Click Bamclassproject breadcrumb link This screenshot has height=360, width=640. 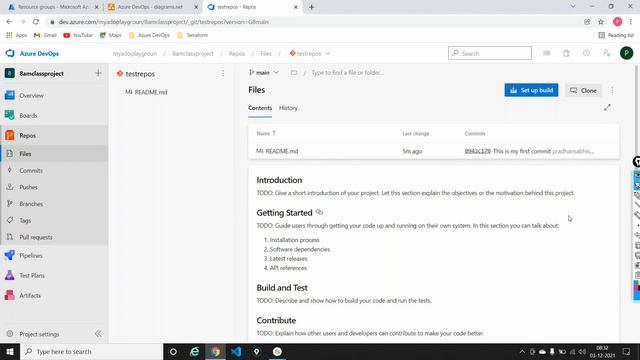click(x=193, y=53)
